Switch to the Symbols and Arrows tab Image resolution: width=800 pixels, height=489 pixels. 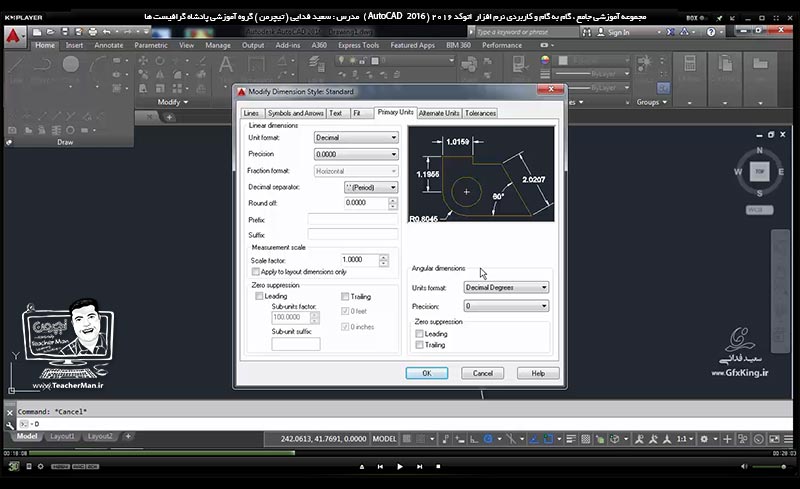point(295,113)
